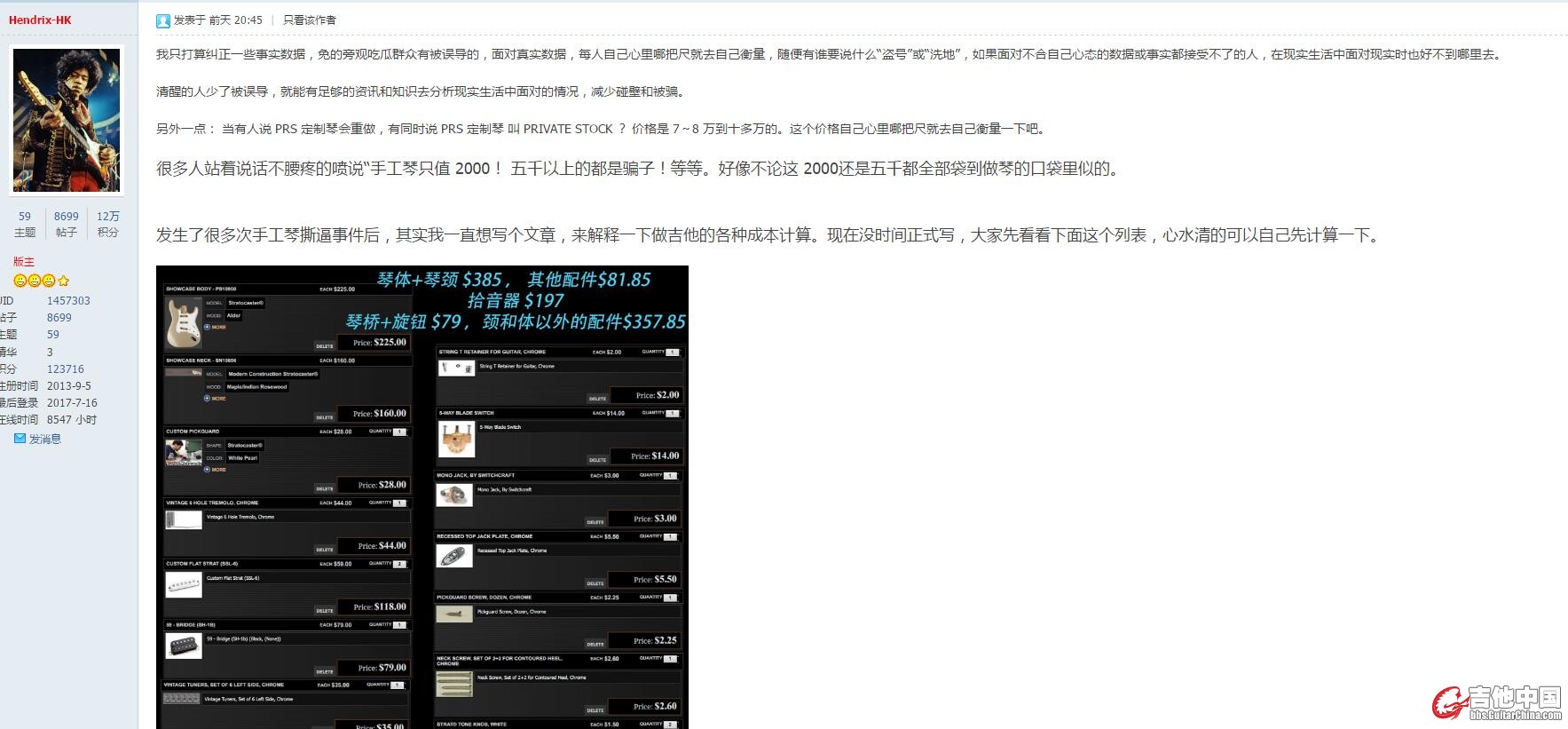Click quantity field of Custom Flat Strat
The width and height of the screenshot is (1568, 729).
[399, 564]
